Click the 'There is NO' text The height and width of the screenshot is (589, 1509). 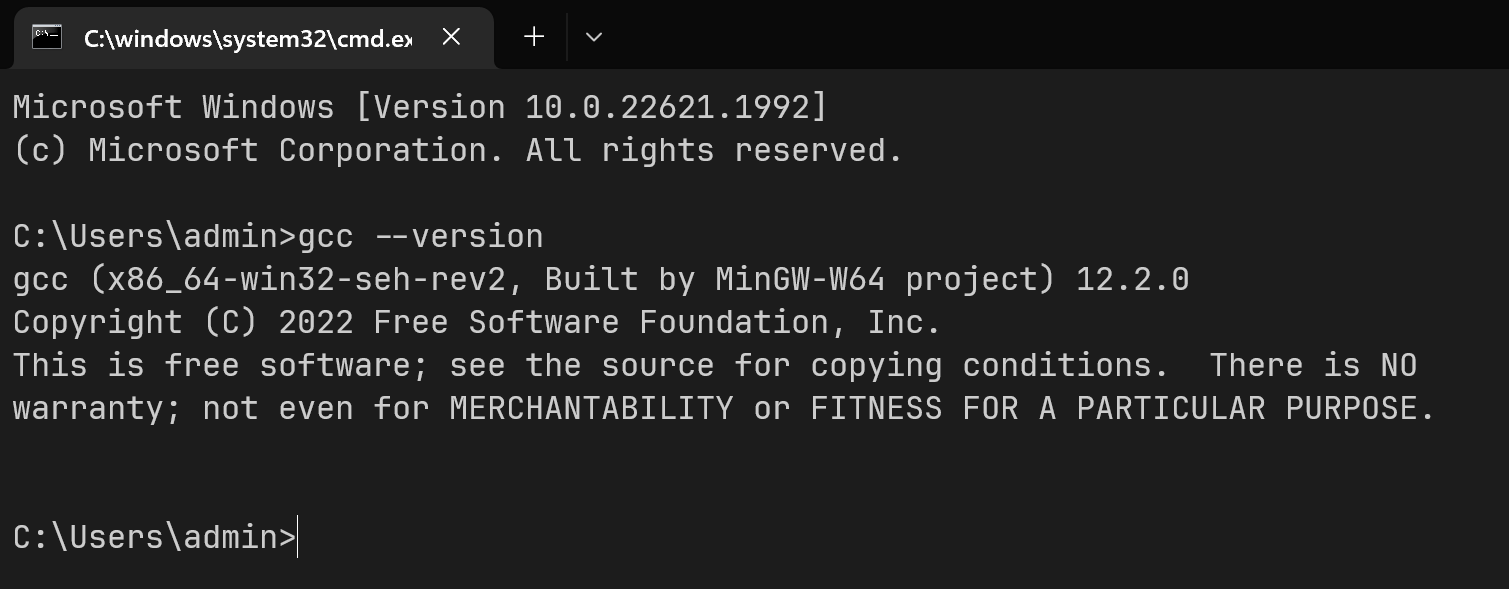pyautogui.click(x=1313, y=365)
